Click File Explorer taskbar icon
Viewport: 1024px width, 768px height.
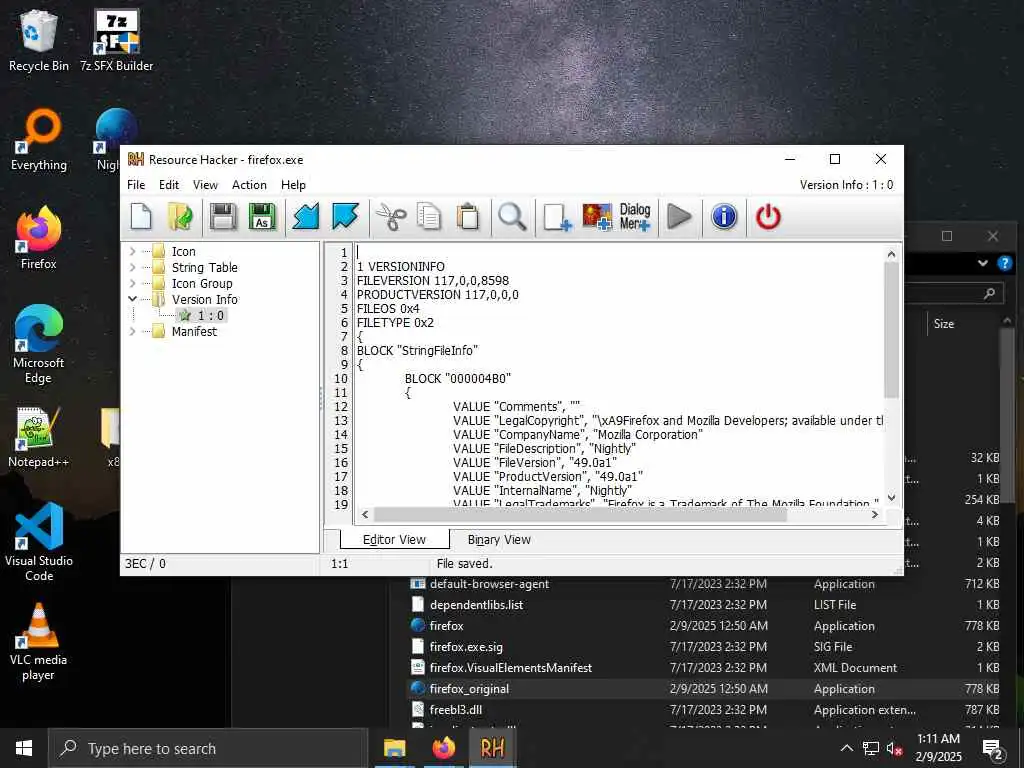[x=394, y=748]
